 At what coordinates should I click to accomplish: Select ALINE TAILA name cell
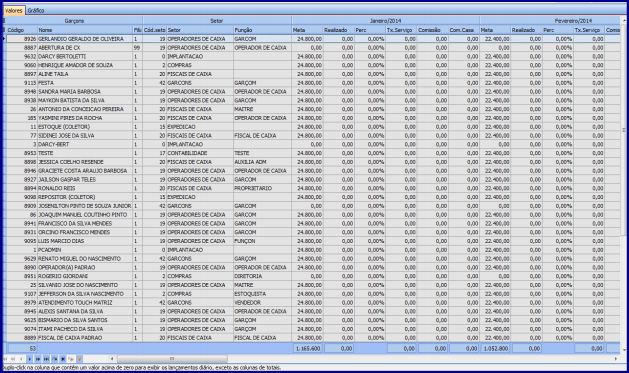tap(85, 74)
